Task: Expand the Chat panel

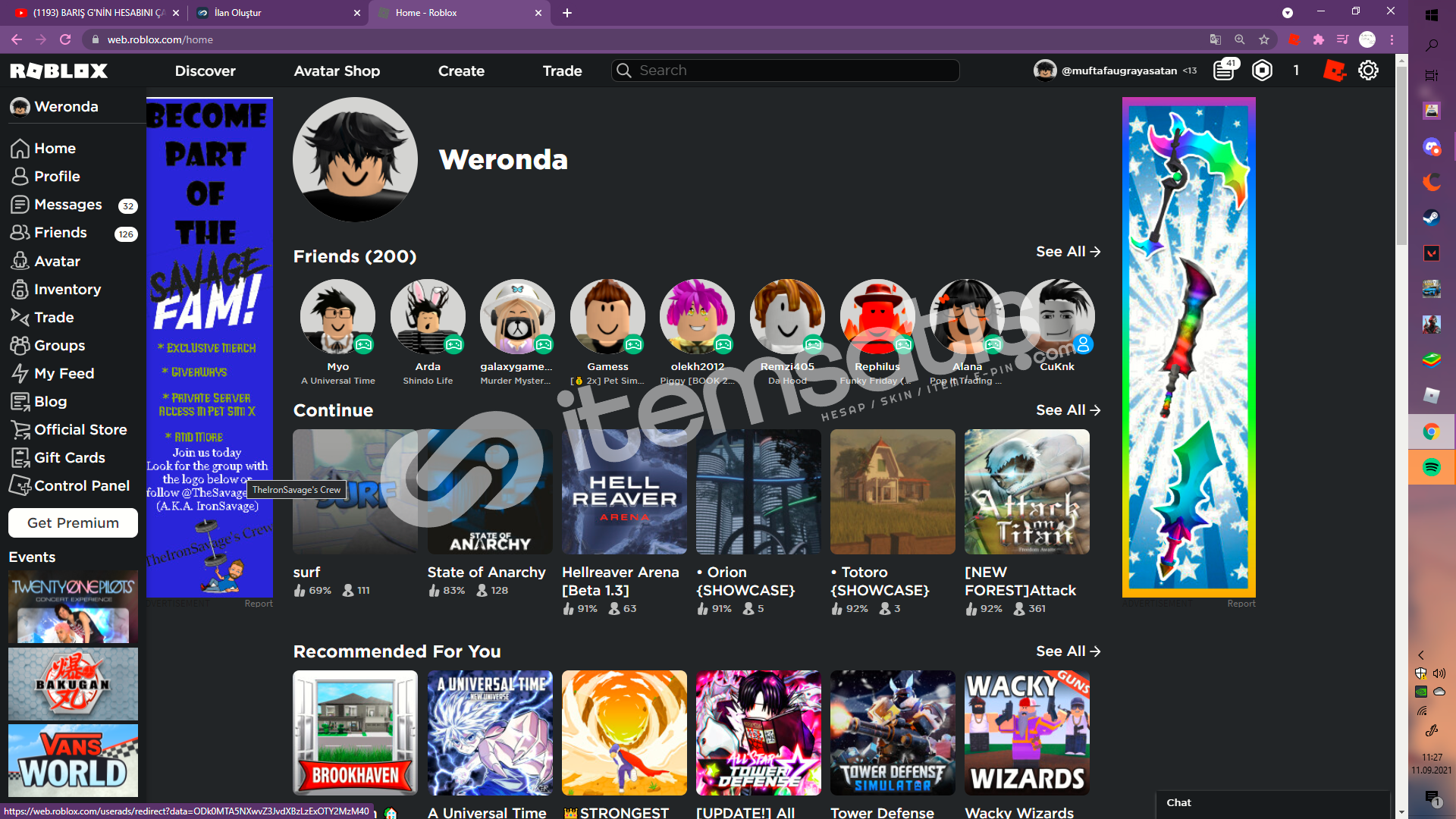Action: coord(1272,803)
